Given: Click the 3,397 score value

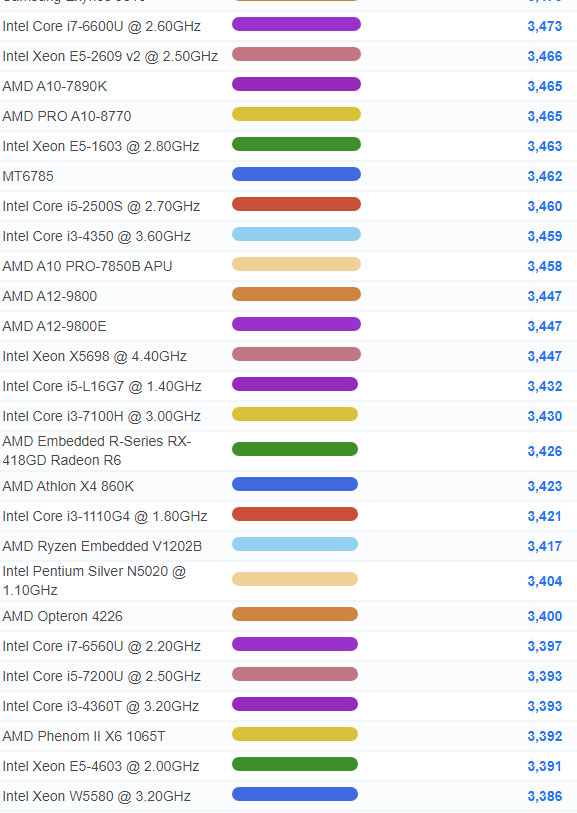Looking at the screenshot, I should (x=545, y=647).
